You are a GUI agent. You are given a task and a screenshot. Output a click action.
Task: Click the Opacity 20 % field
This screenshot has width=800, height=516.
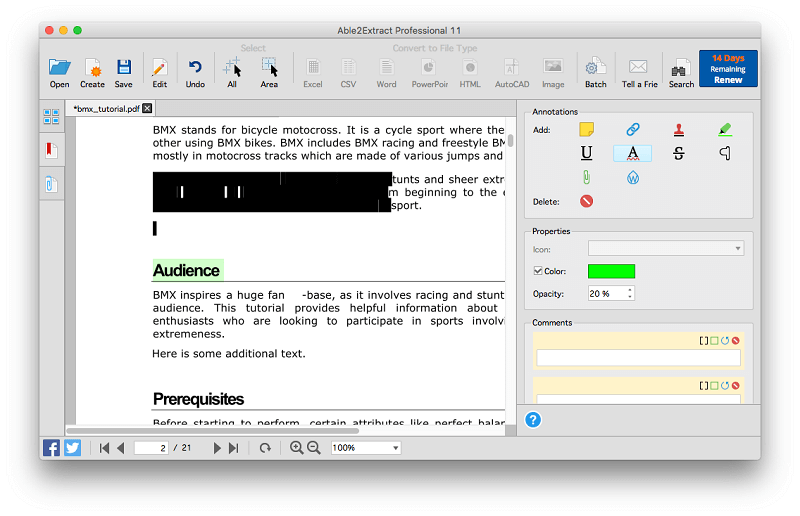[606, 293]
